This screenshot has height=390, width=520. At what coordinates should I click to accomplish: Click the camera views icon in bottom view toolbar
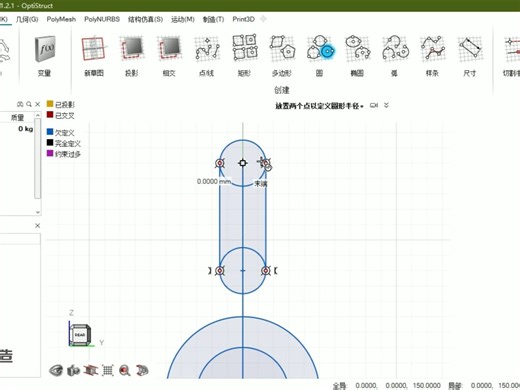point(73,370)
